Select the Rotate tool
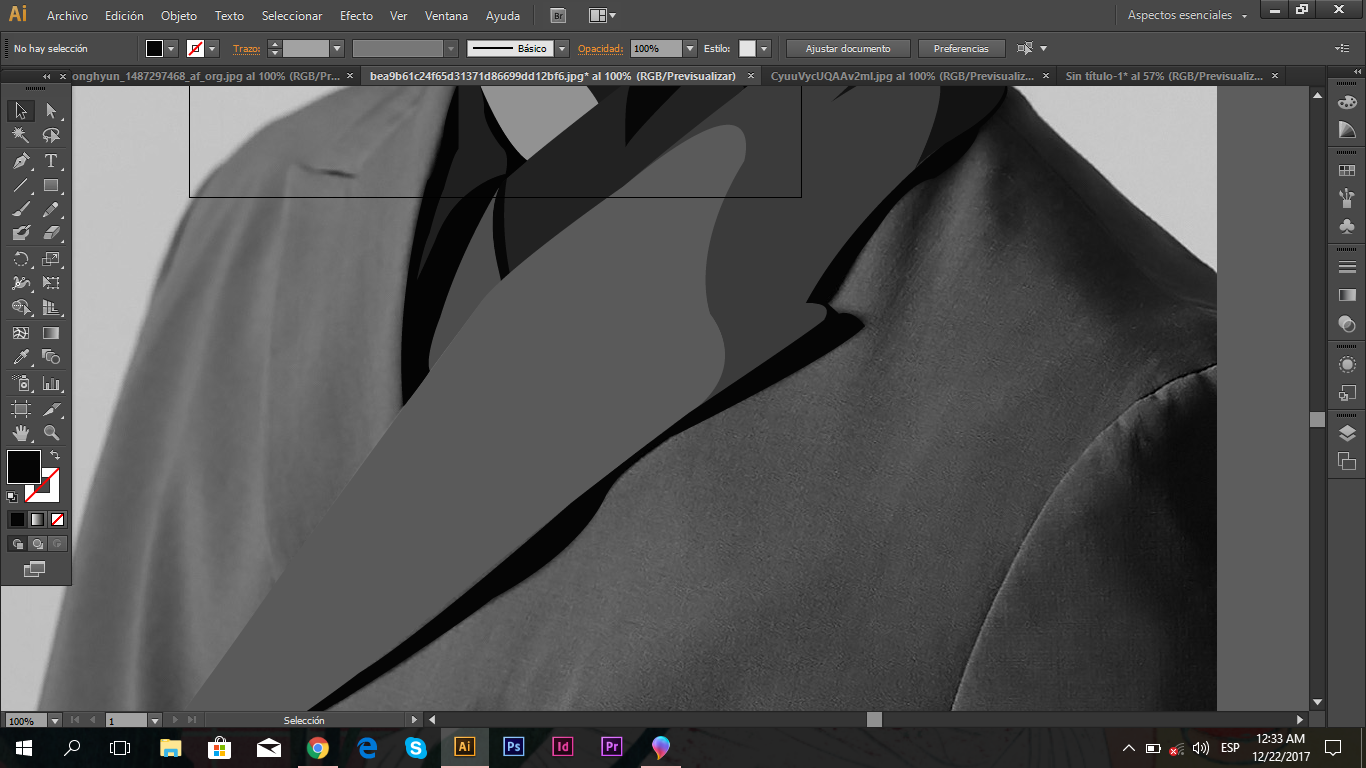 point(21,259)
